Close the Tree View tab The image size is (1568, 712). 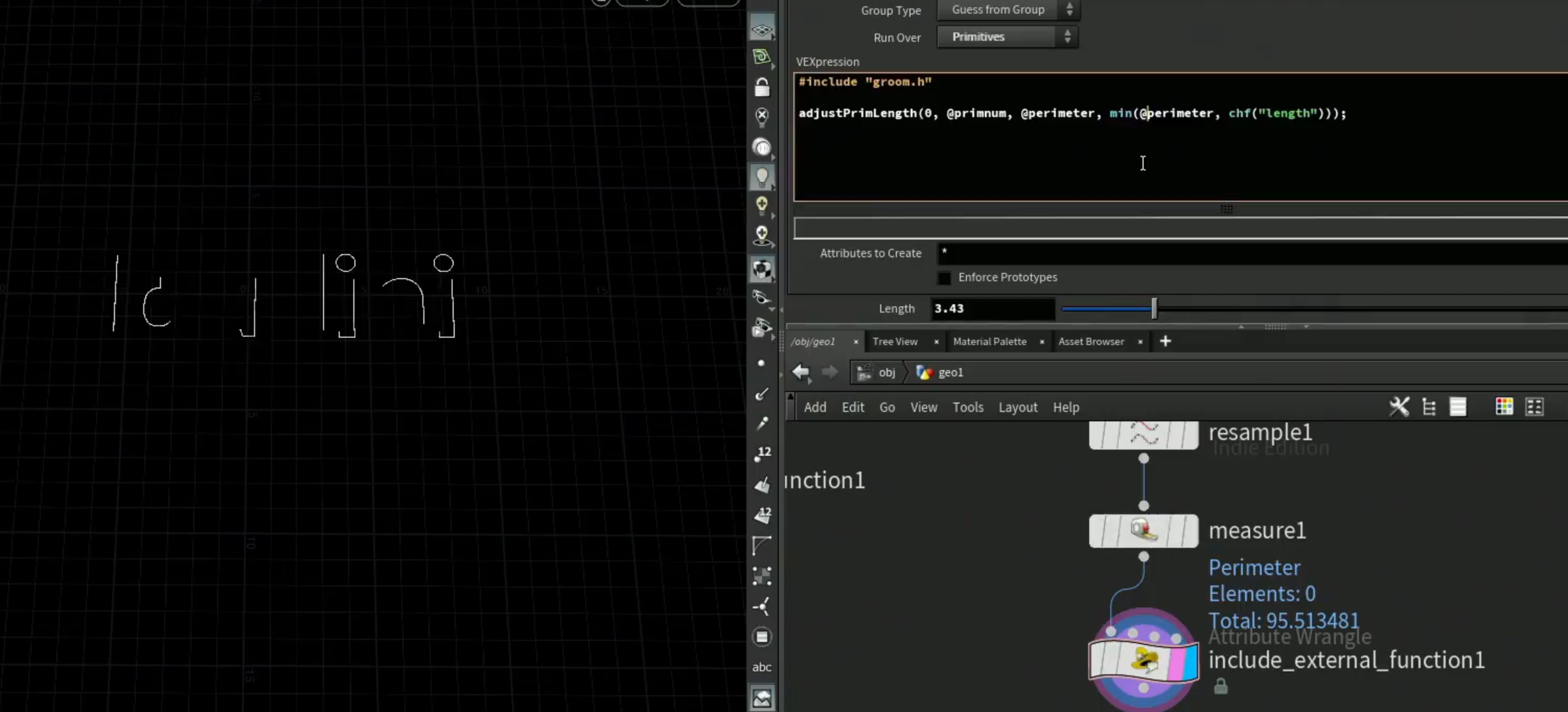click(936, 342)
